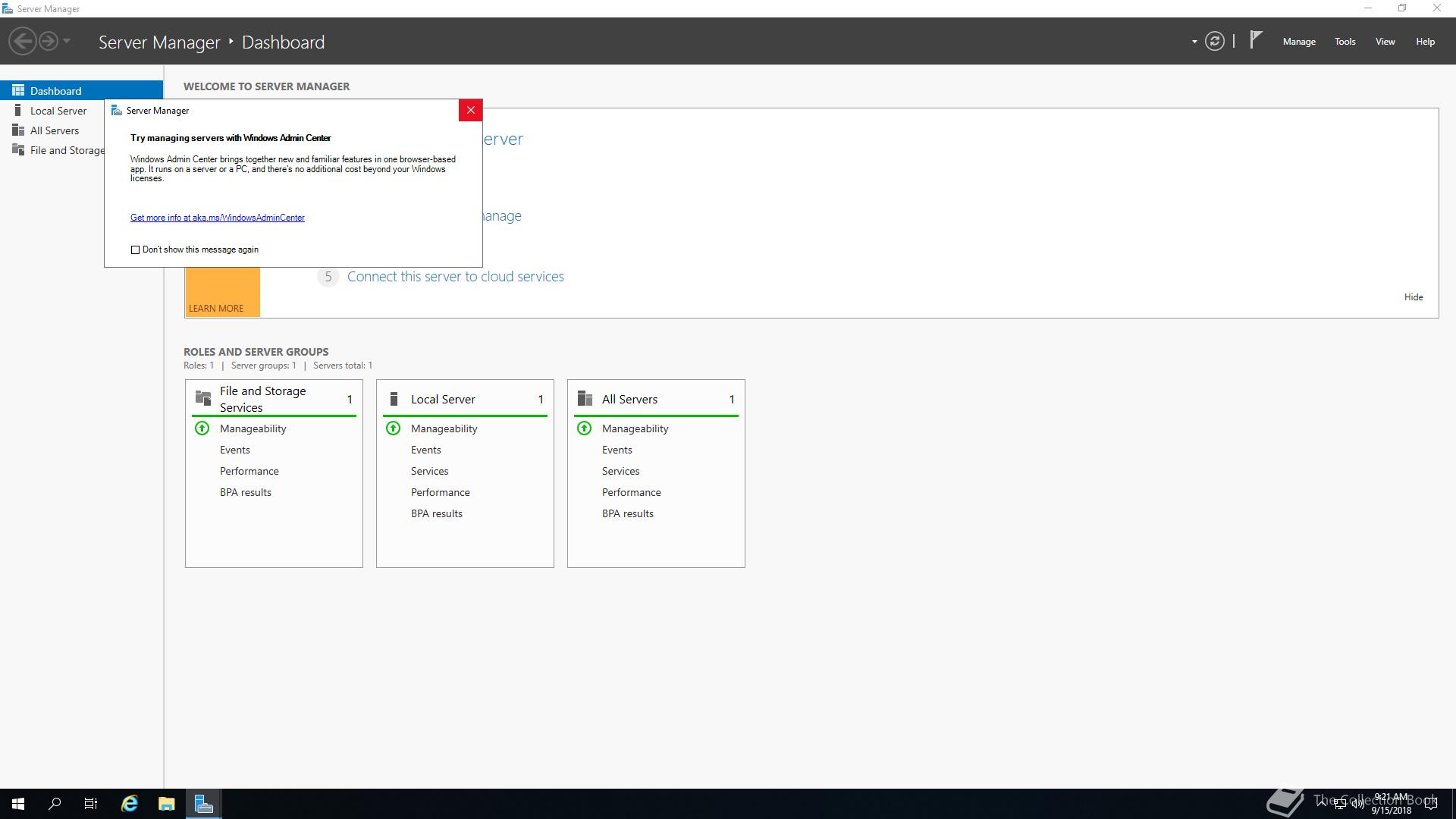
Task: Open BPA results in All Servers tile
Action: (628, 513)
